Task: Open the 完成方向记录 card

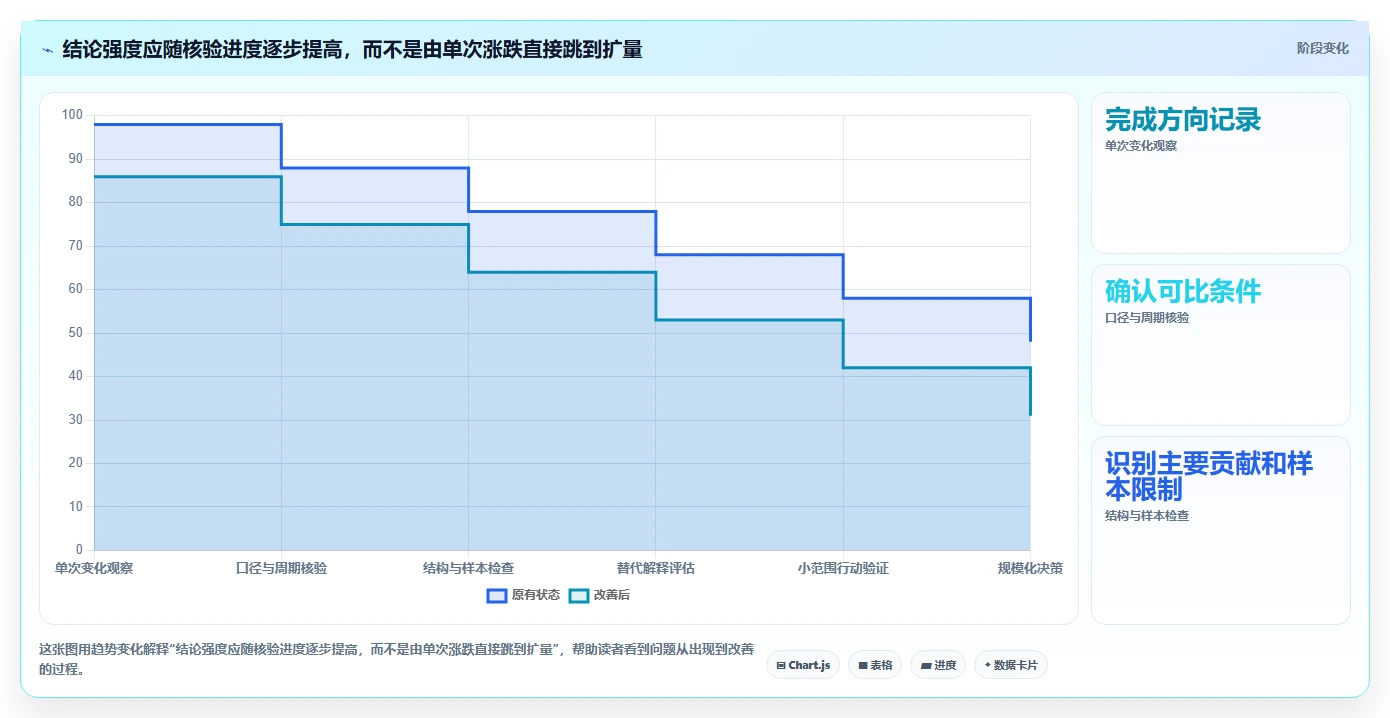Action: pos(1220,173)
